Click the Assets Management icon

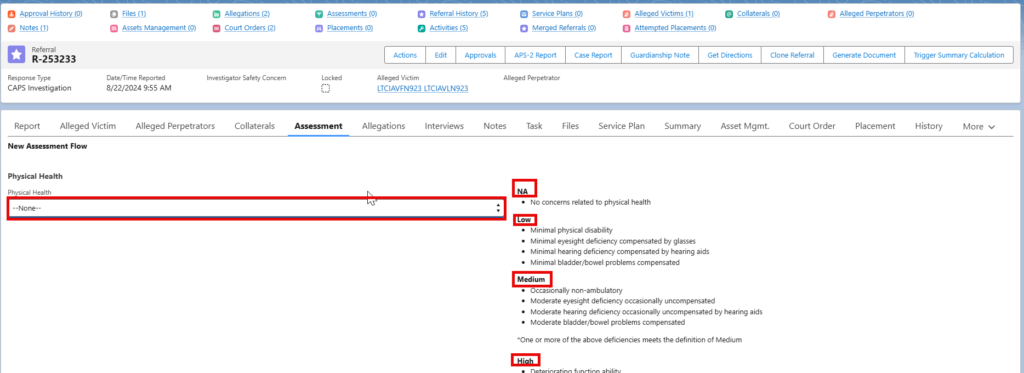(x=114, y=28)
